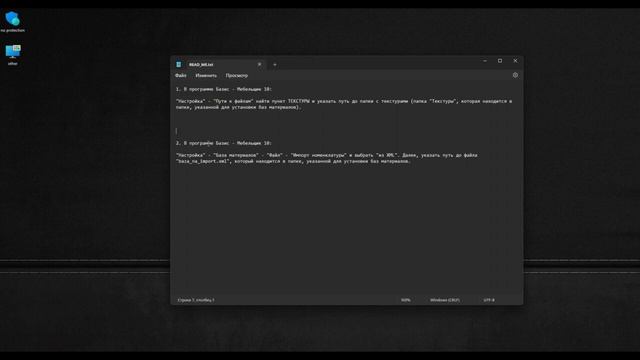Add a new tab in Notepad
Screen dimensions: 640x360
click(x=275, y=64)
